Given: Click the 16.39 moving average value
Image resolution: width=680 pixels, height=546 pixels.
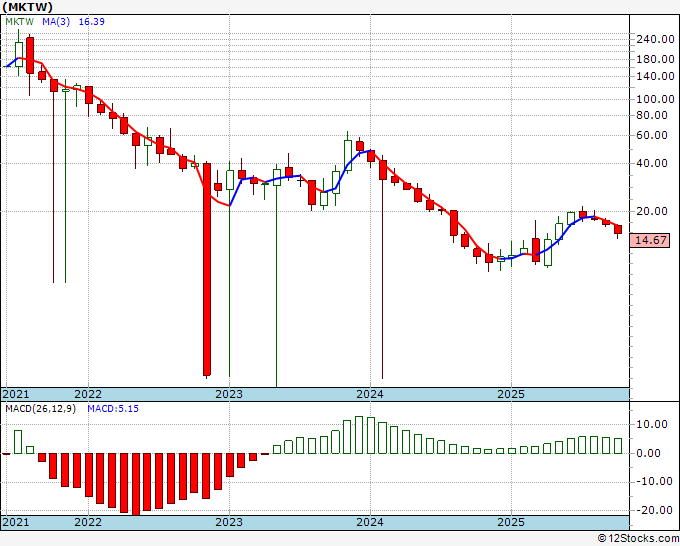Looking at the screenshot, I should click(x=92, y=22).
